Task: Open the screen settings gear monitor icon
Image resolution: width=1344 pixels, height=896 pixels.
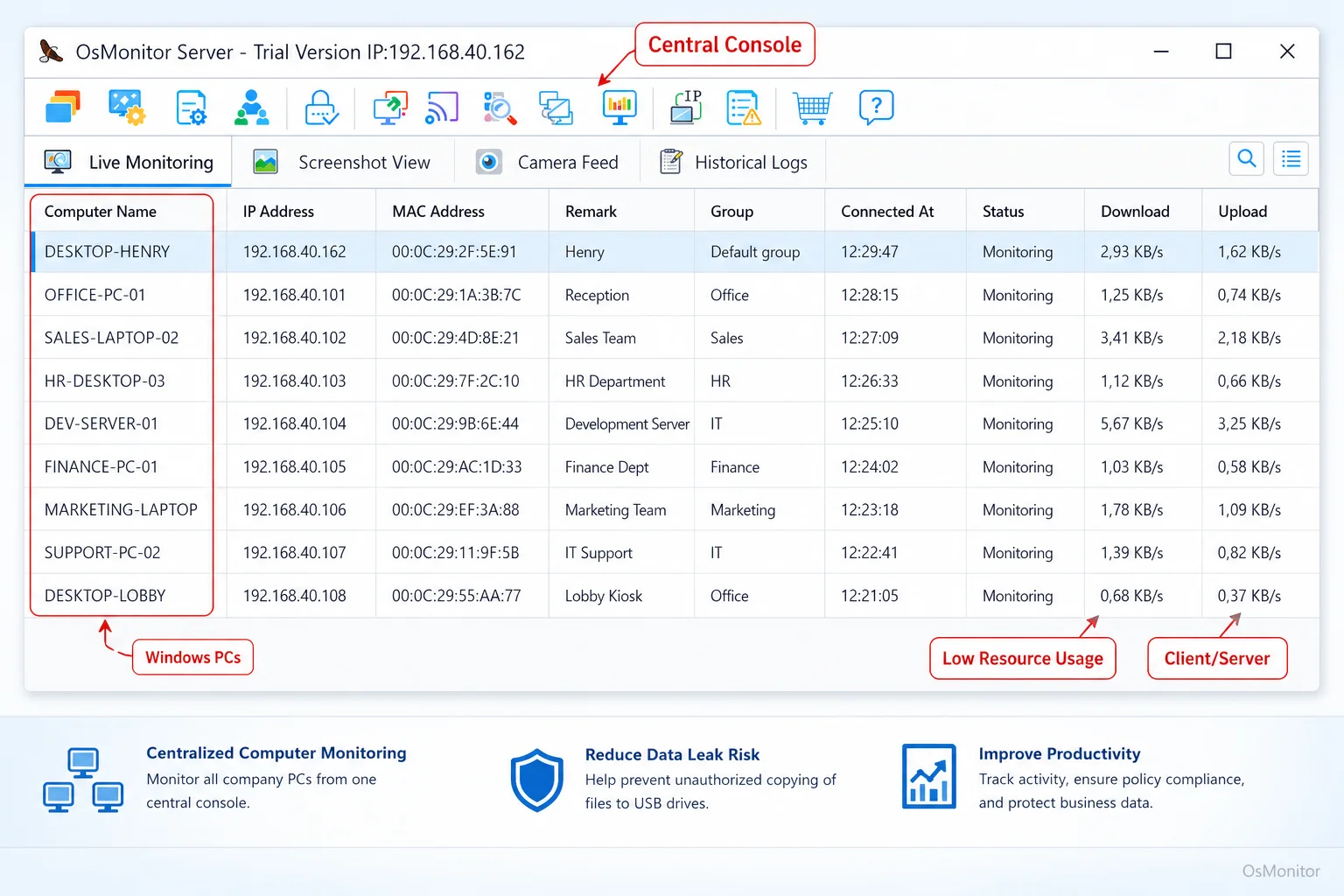Action: (x=127, y=108)
